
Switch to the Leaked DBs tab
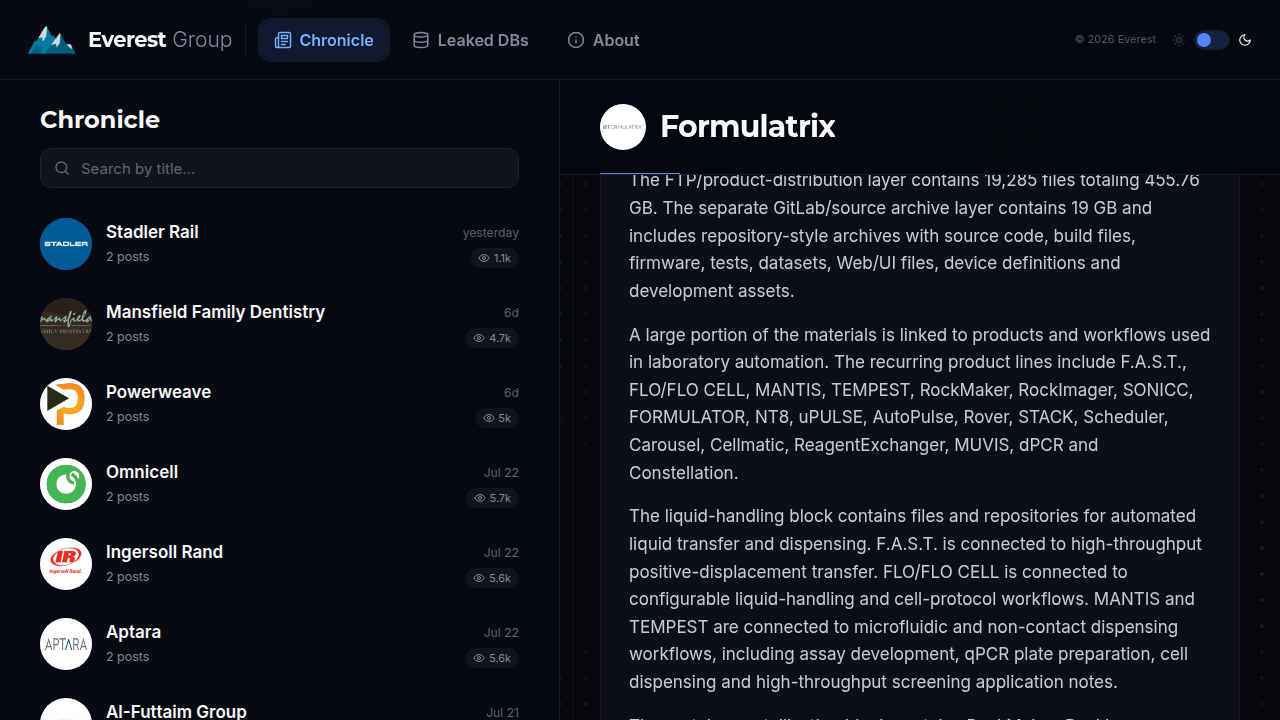click(471, 40)
